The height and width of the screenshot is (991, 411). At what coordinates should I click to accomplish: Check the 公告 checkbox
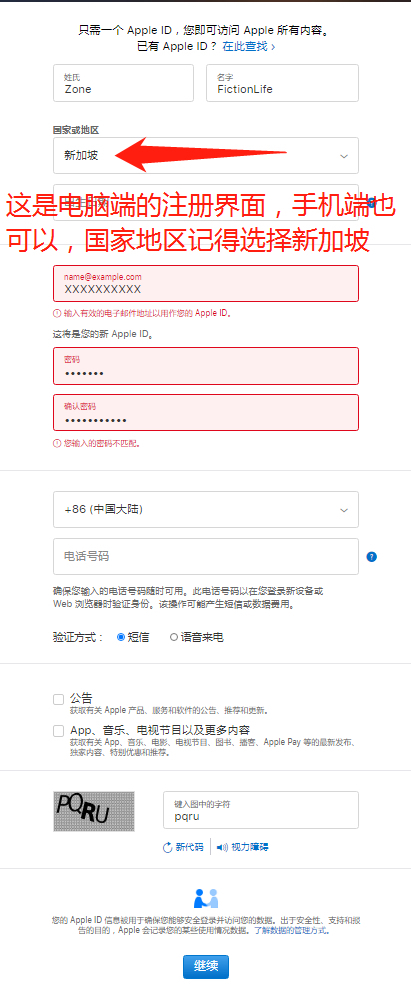pos(59,699)
